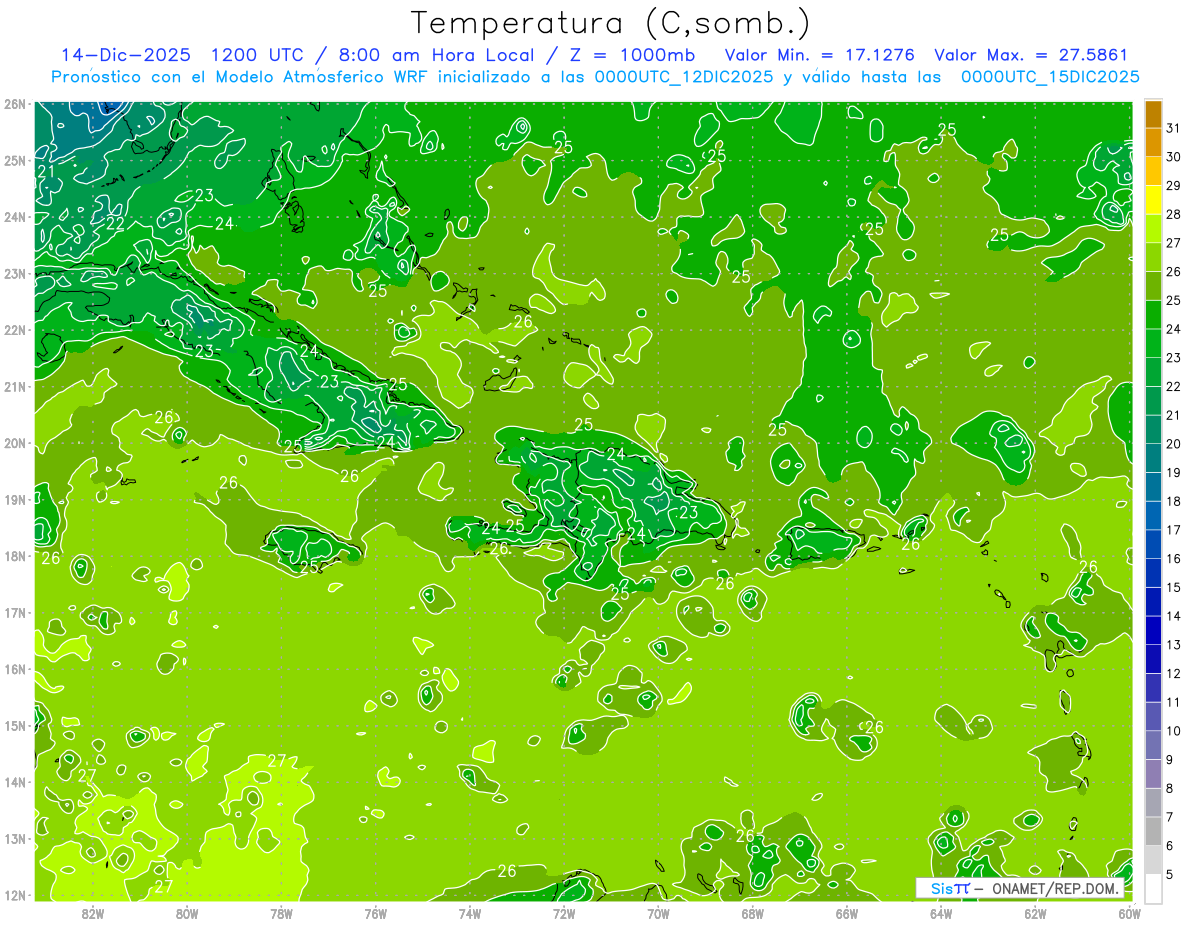
Task: Pick the colorbar swatch between 8 and 9
Action: tap(1153, 774)
